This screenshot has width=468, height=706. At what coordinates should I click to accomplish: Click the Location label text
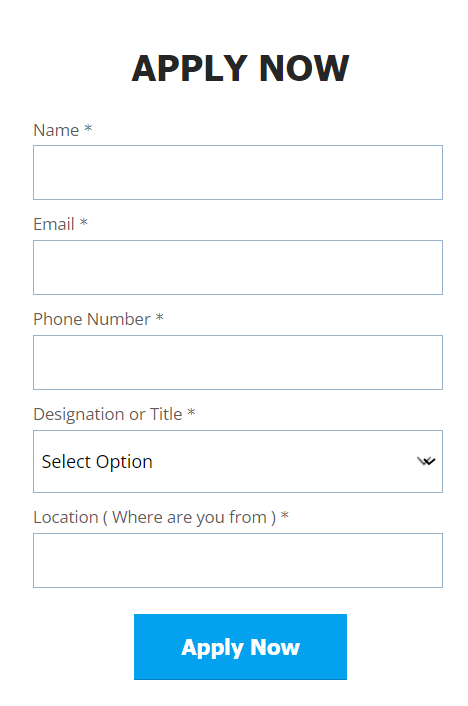(66, 517)
